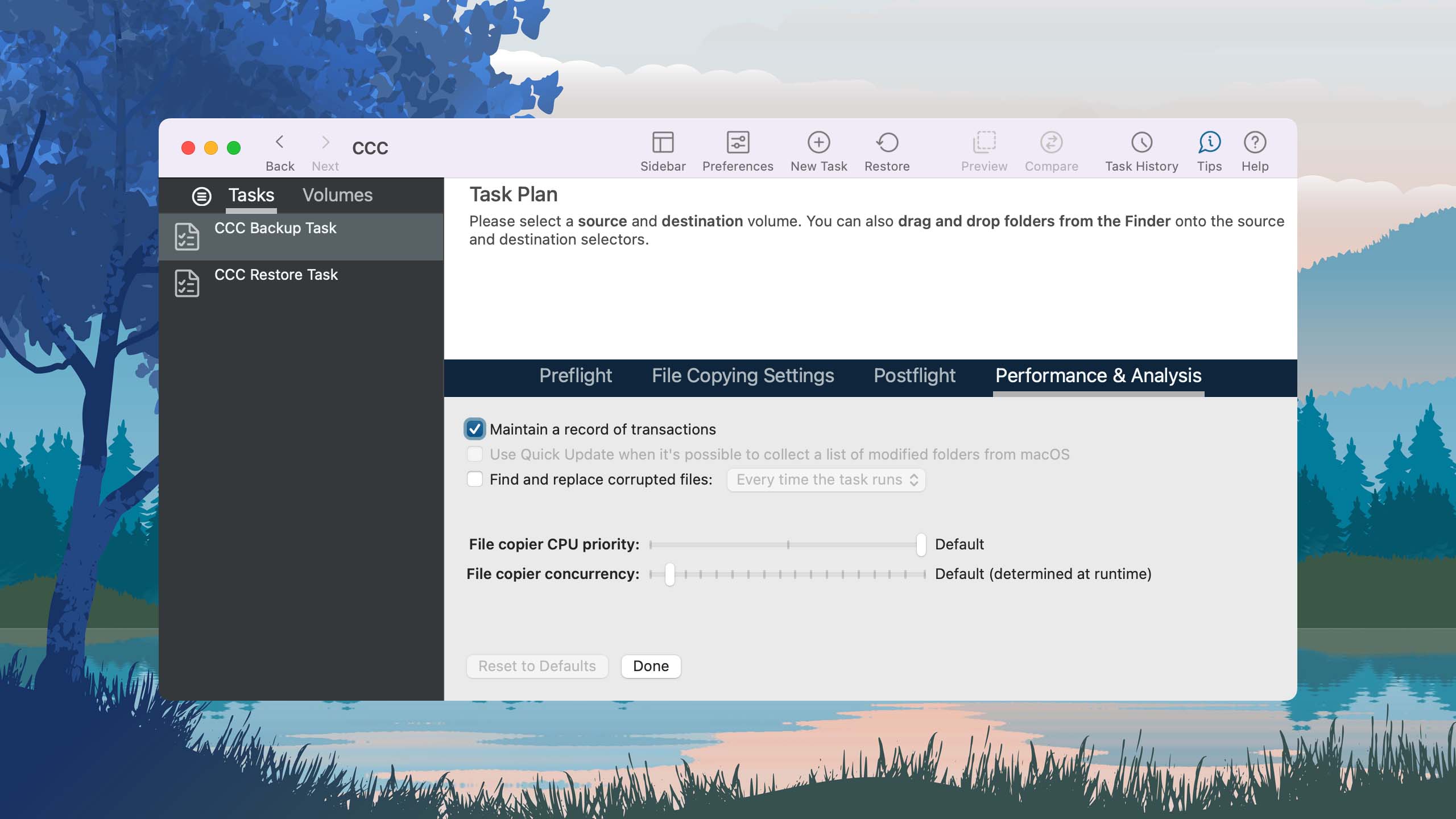Screen dimensions: 1456x819
Task: Open the Postflight tab
Action: 915,375
